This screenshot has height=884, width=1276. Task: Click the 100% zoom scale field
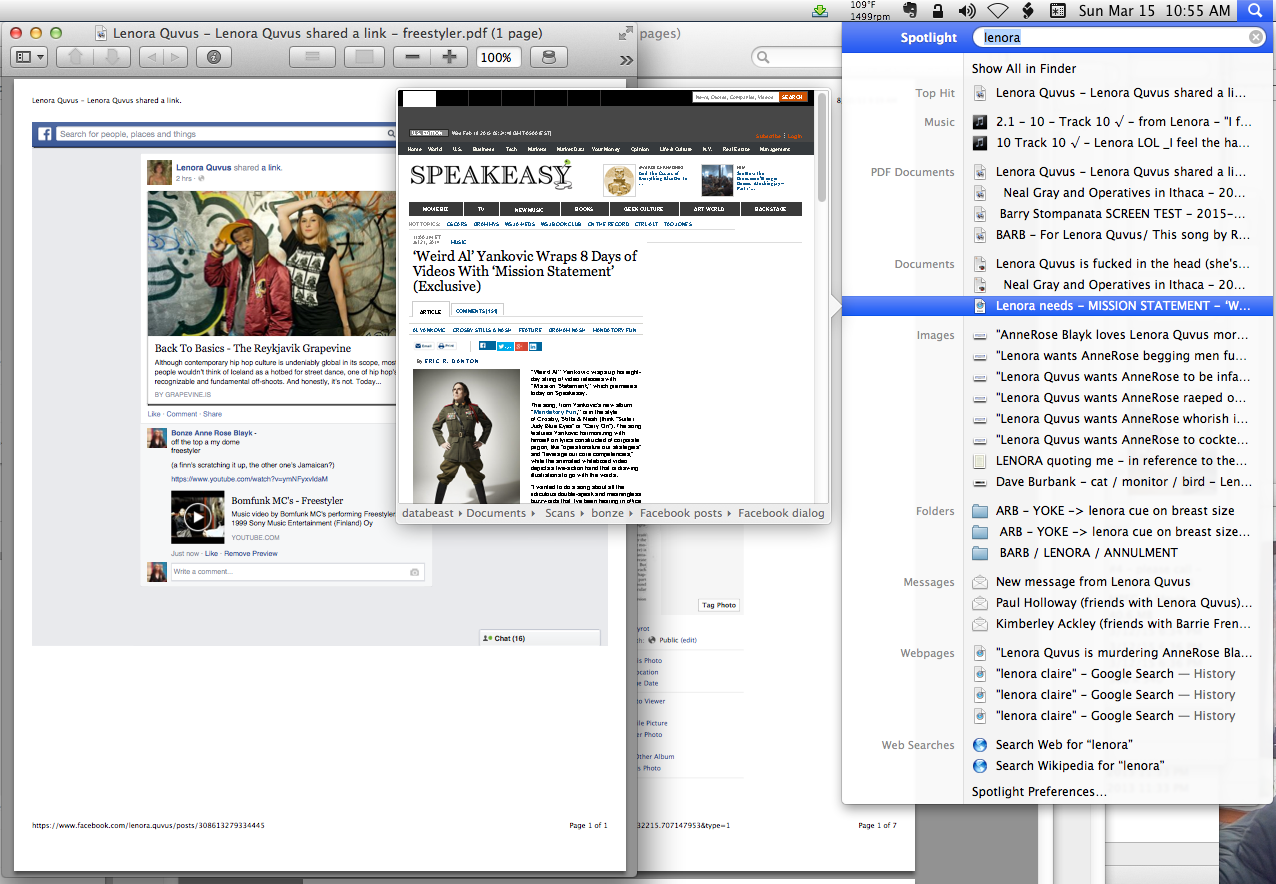pos(496,58)
